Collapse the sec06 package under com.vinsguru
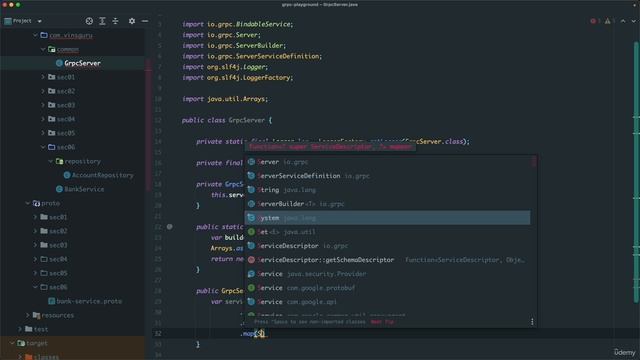Image resolution: width=640 pixels, height=360 pixels. (x=43, y=147)
